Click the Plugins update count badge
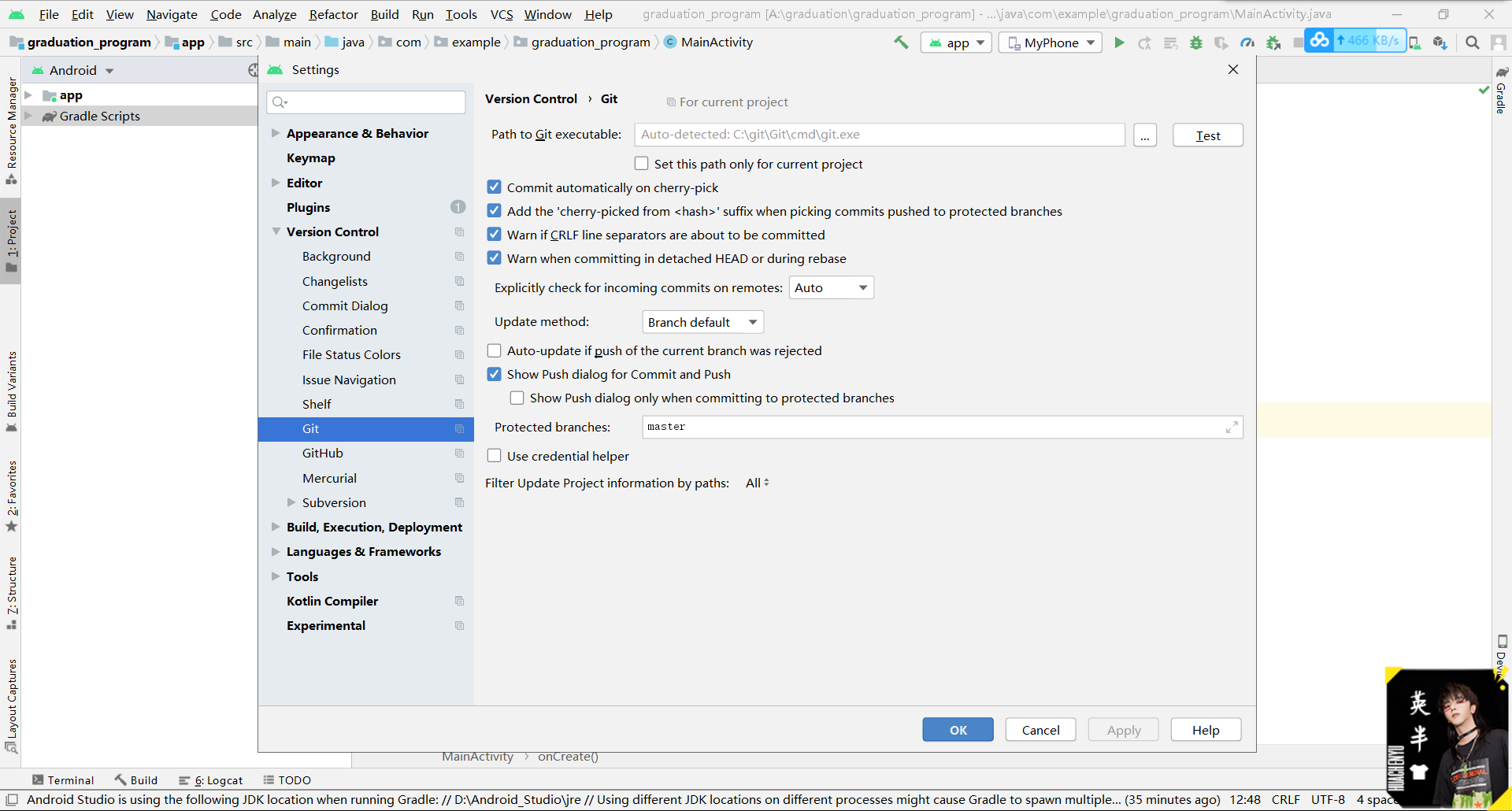Image resolution: width=1512 pixels, height=811 pixels. pyautogui.click(x=458, y=207)
